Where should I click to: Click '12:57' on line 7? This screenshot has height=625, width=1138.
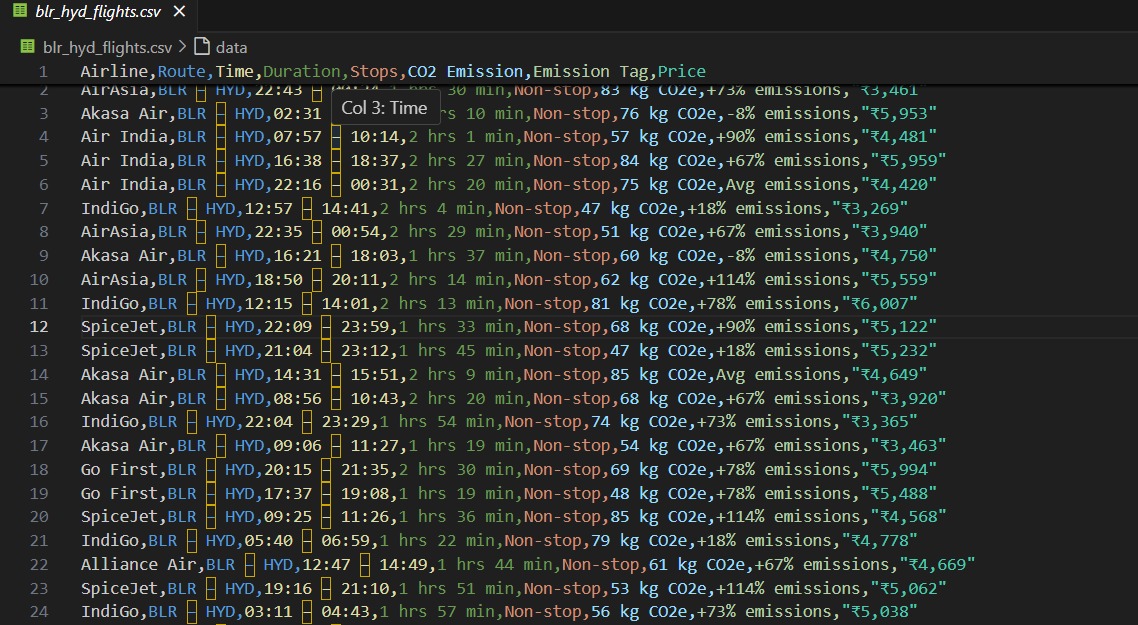[x=269, y=208]
